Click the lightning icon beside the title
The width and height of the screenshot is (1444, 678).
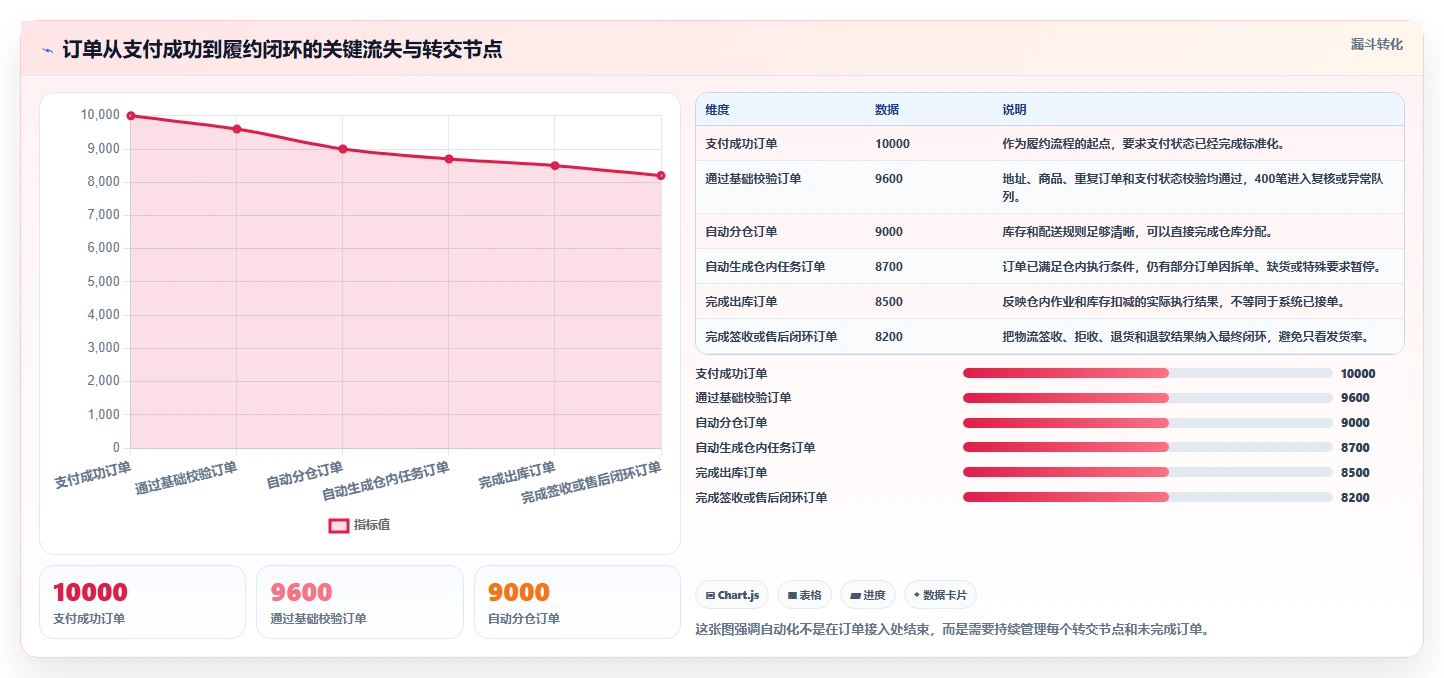coord(48,50)
